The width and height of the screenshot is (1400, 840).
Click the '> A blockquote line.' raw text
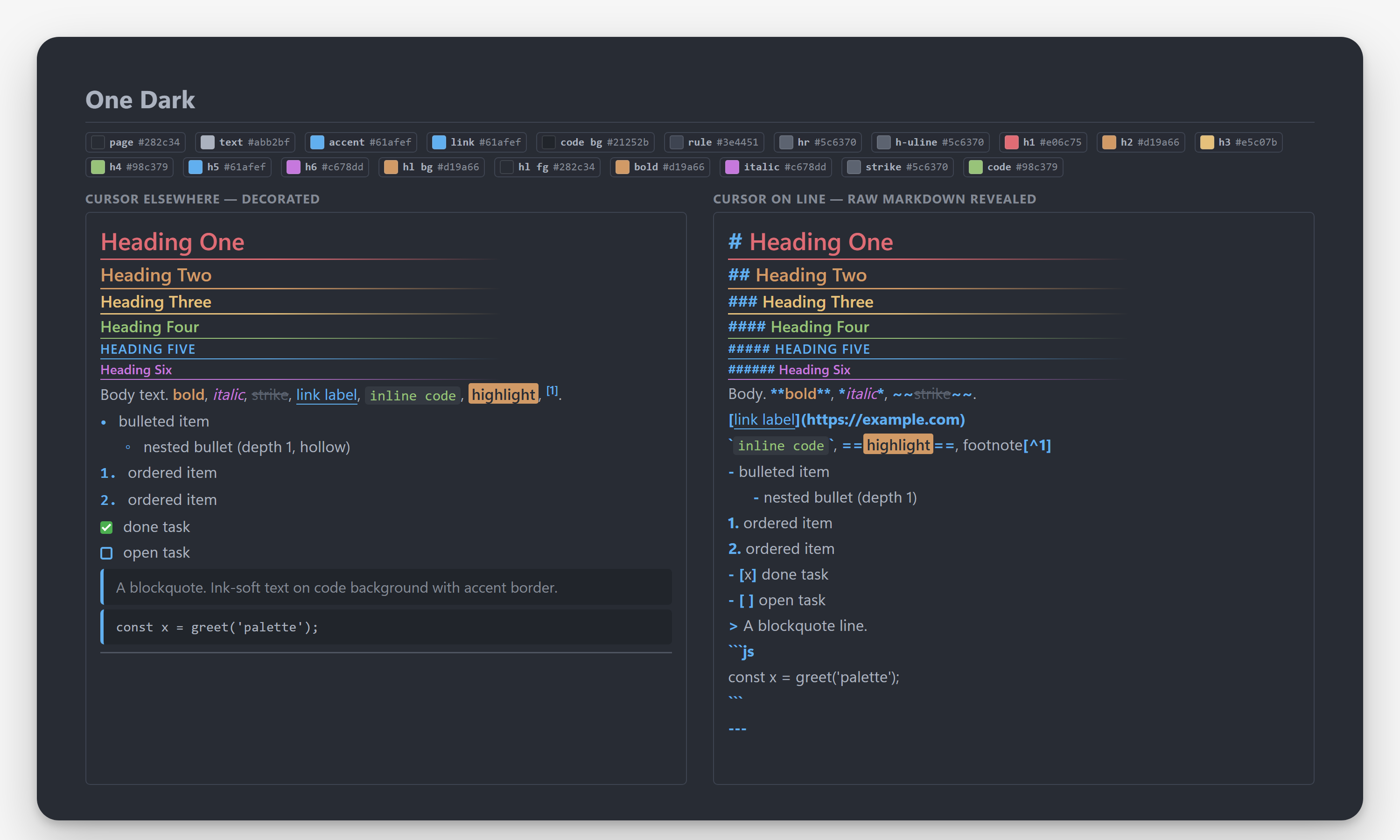click(x=798, y=626)
